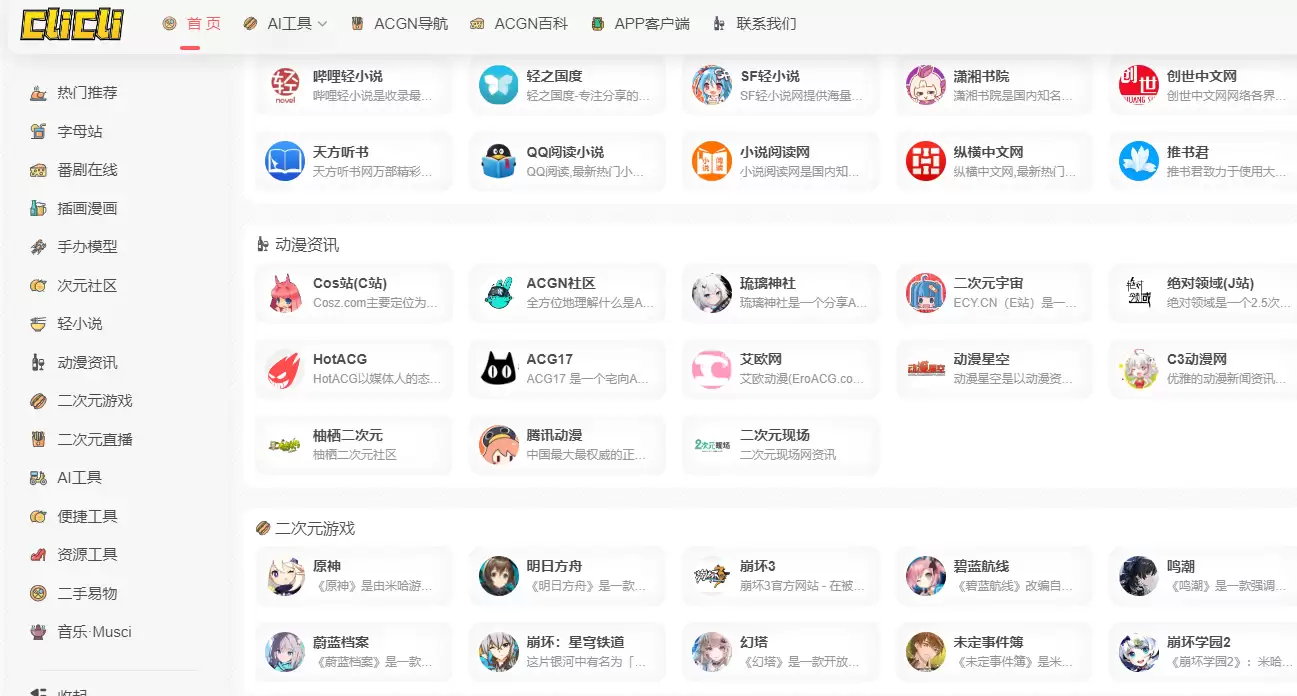Click the 艾欧网 pink icon
The width and height of the screenshot is (1297, 696).
coord(712,369)
